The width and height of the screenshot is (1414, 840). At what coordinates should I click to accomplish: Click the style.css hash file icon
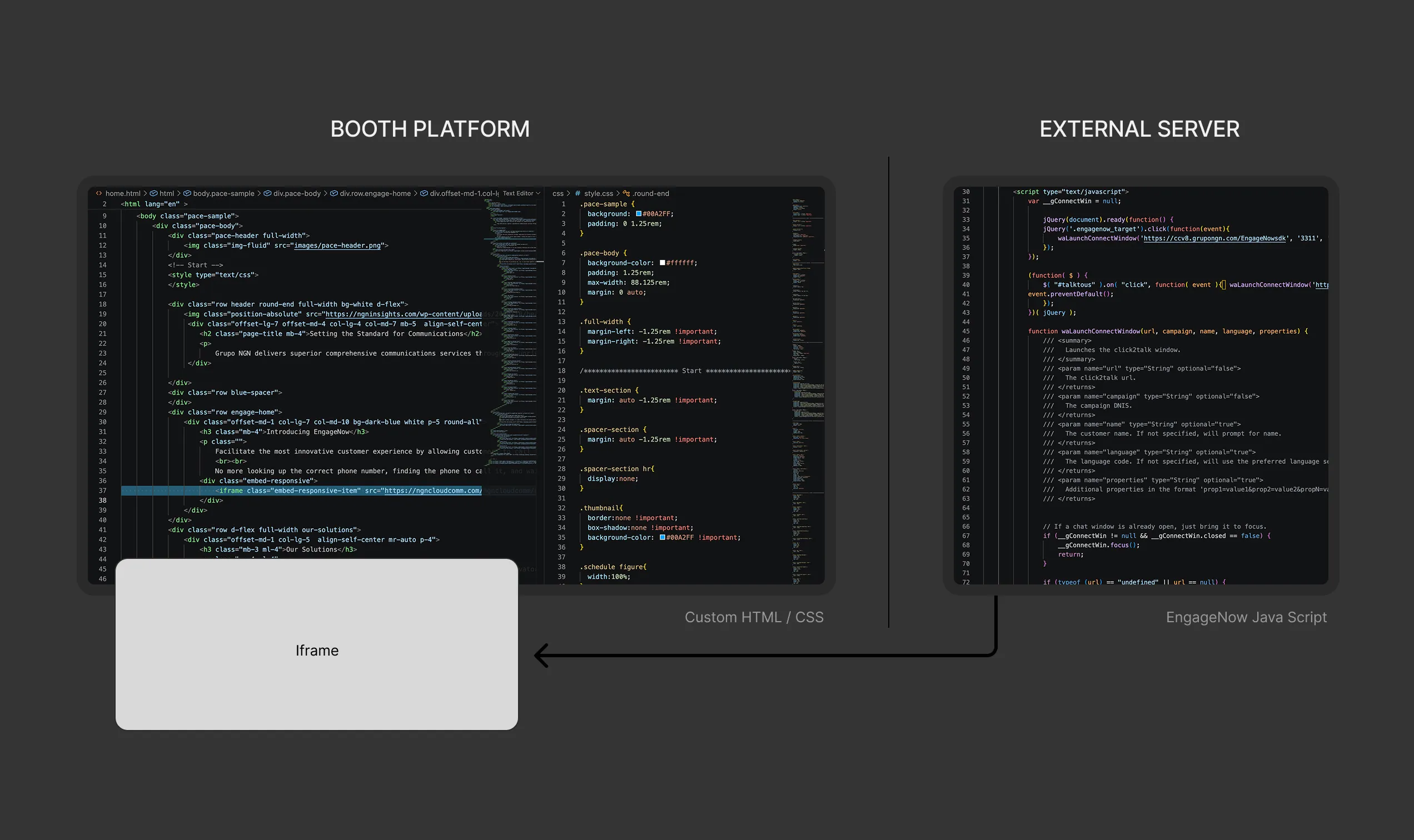(x=577, y=193)
